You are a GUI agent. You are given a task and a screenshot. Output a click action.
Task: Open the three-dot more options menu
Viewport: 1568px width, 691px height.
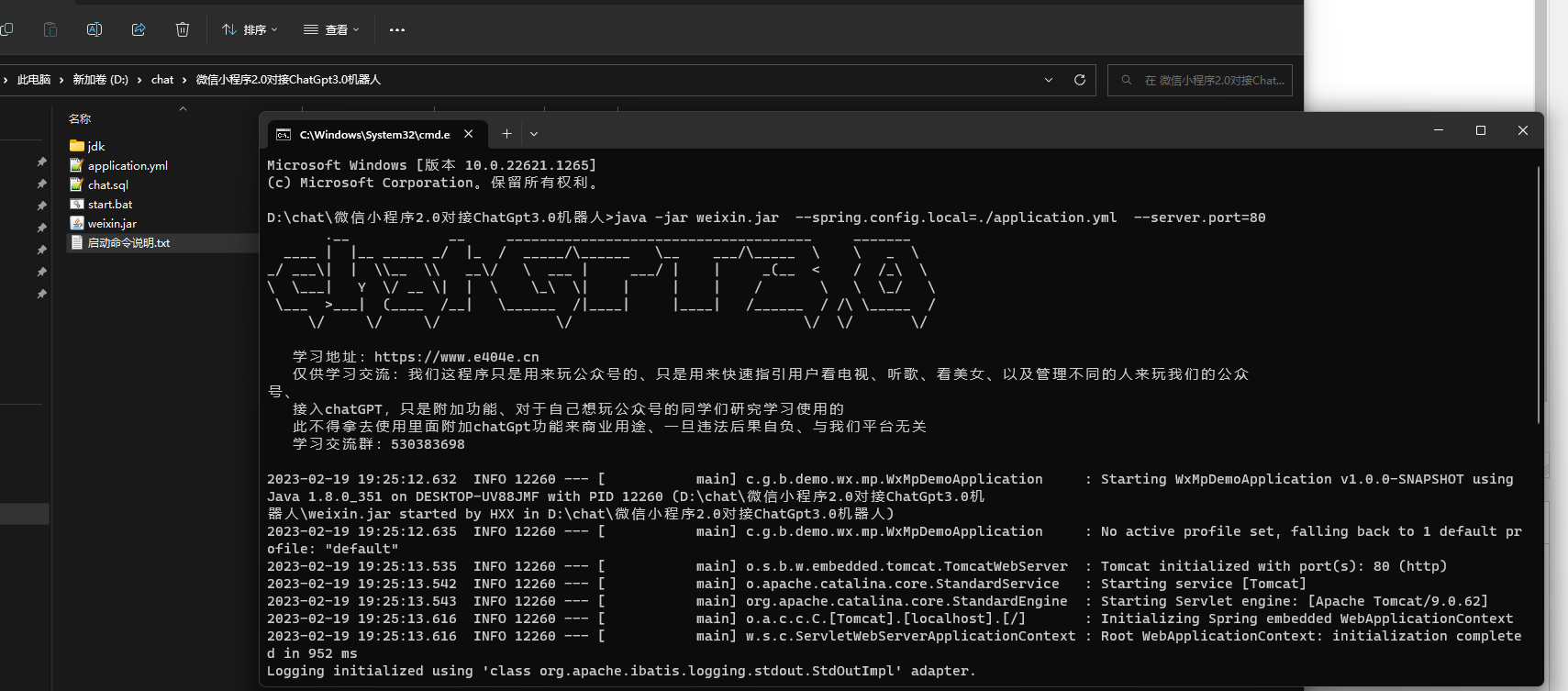tap(396, 29)
